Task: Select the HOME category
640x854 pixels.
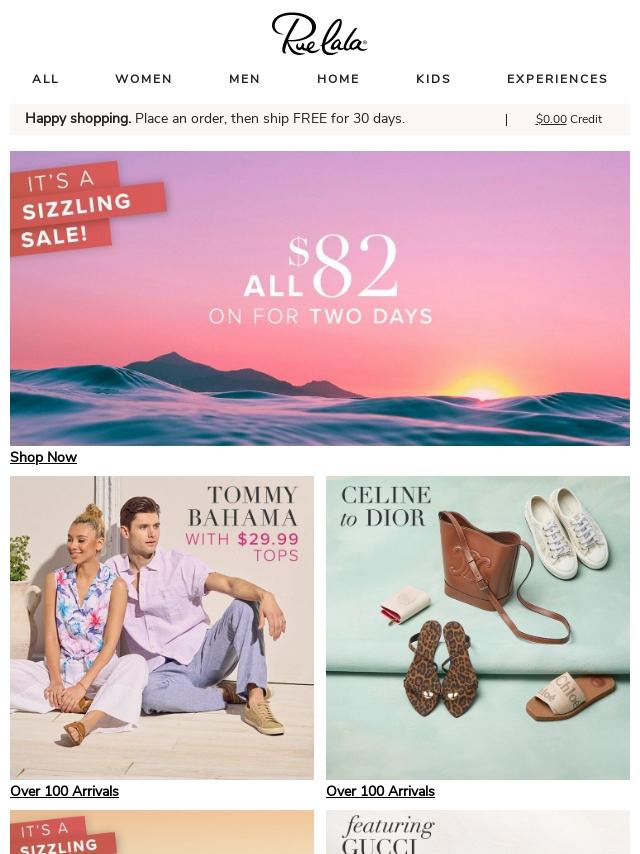Action: click(x=338, y=78)
